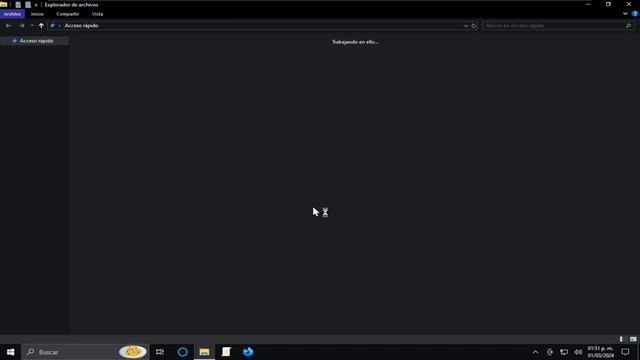Go forward with the forward arrow
640x360 pixels.
coord(22,26)
